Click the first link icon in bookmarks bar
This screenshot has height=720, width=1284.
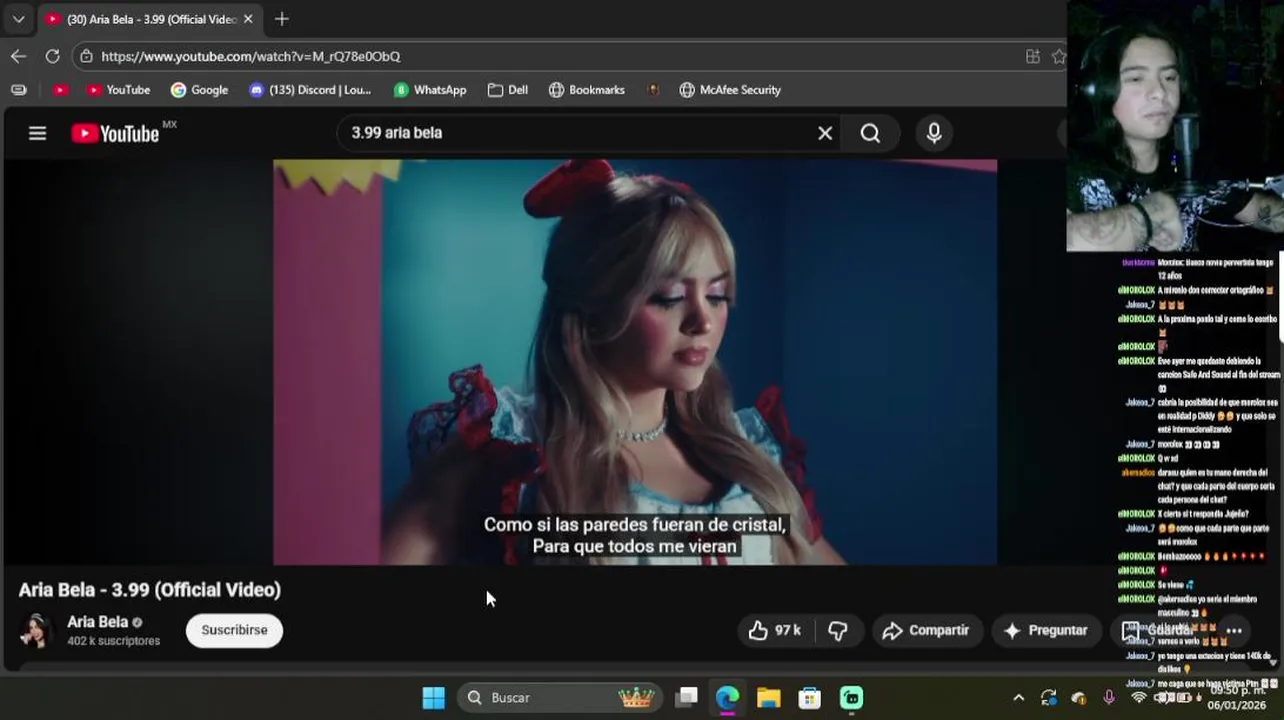(x=18, y=90)
